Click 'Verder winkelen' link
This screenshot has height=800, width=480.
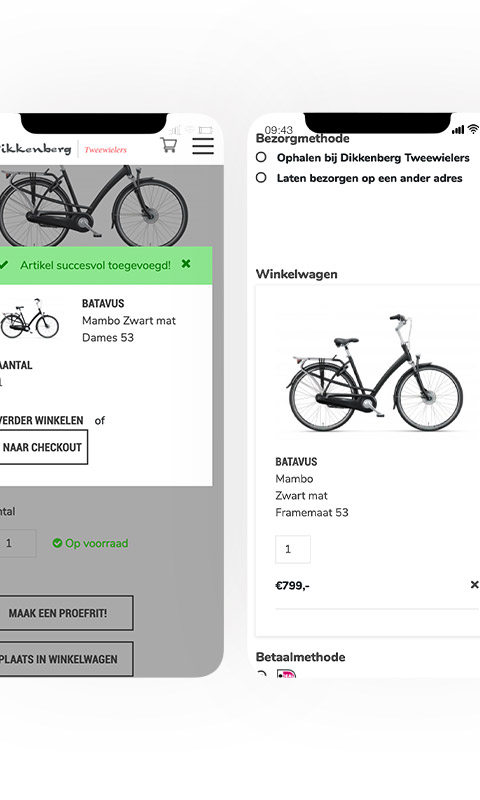point(41,420)
